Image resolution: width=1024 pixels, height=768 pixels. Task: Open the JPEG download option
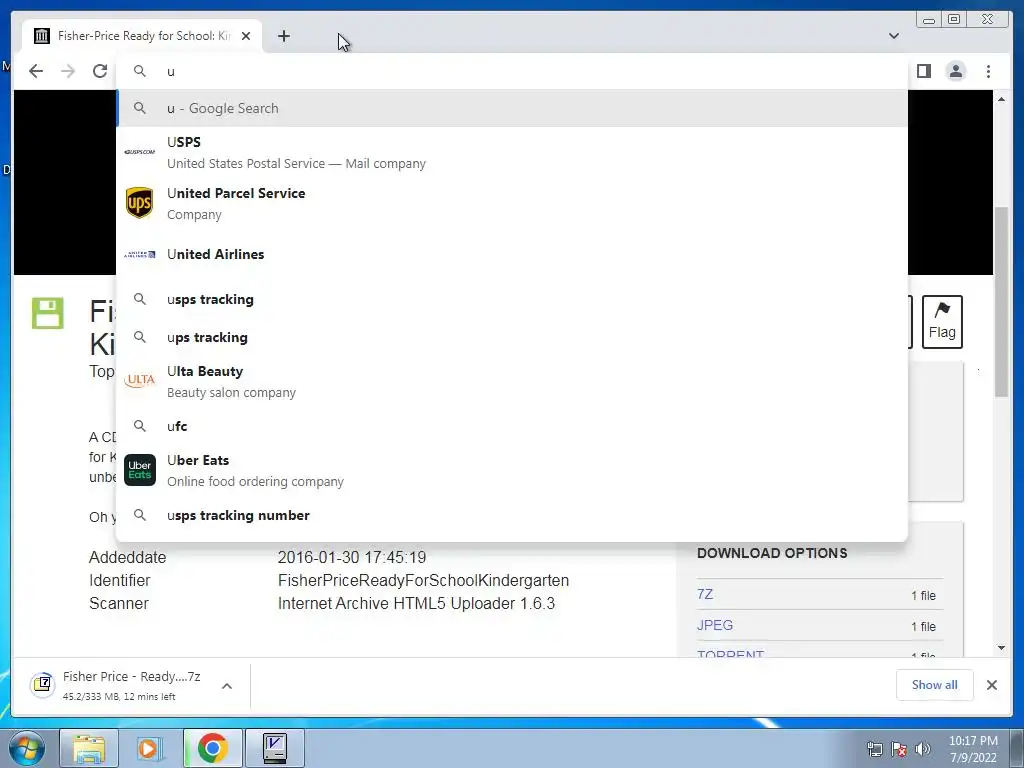[x=715, y=625]
